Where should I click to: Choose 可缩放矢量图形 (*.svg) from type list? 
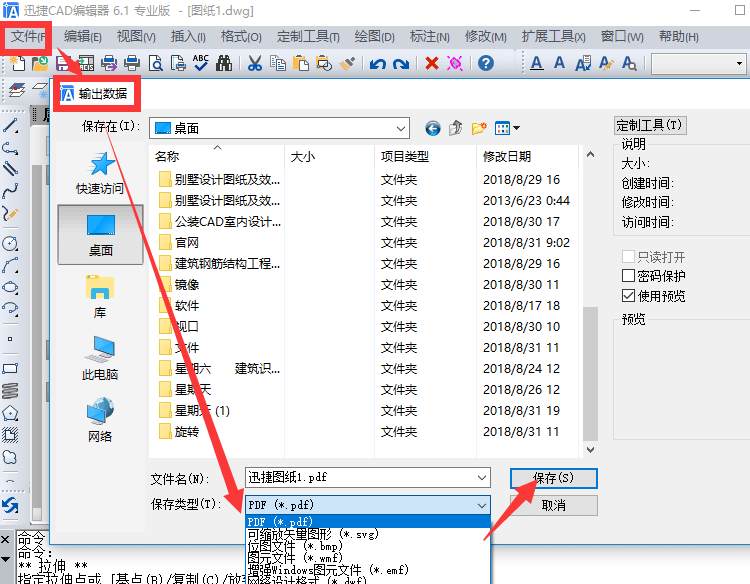312,535
